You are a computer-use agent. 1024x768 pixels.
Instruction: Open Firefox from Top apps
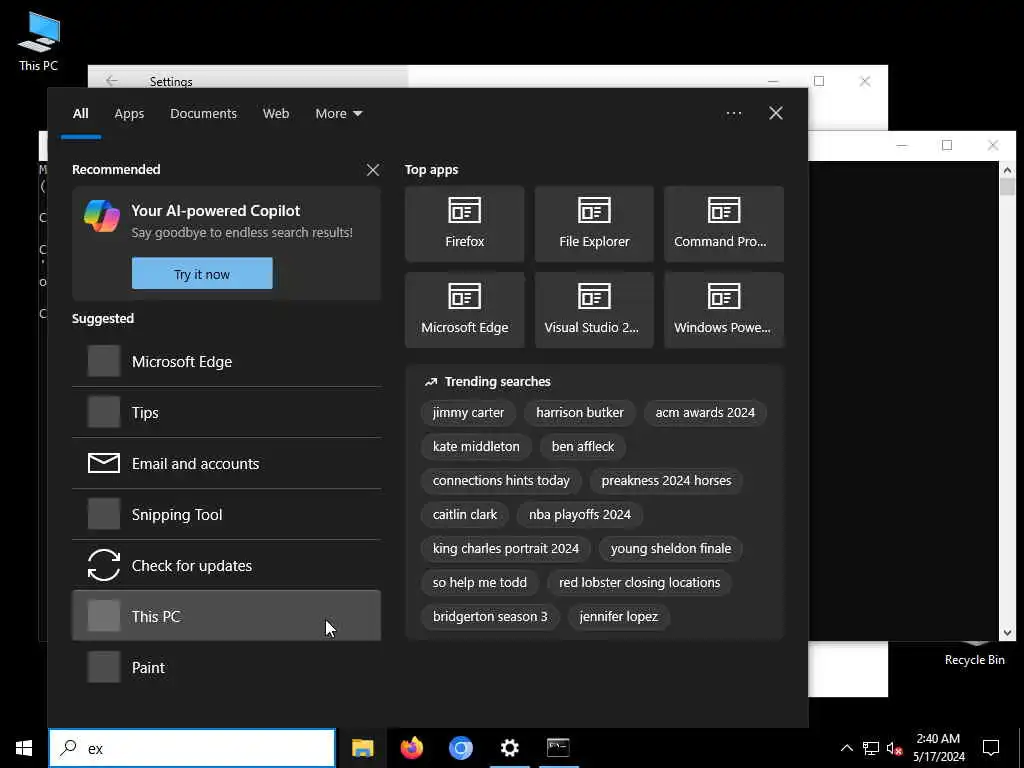pyautogui.click(x=464, y=224)
